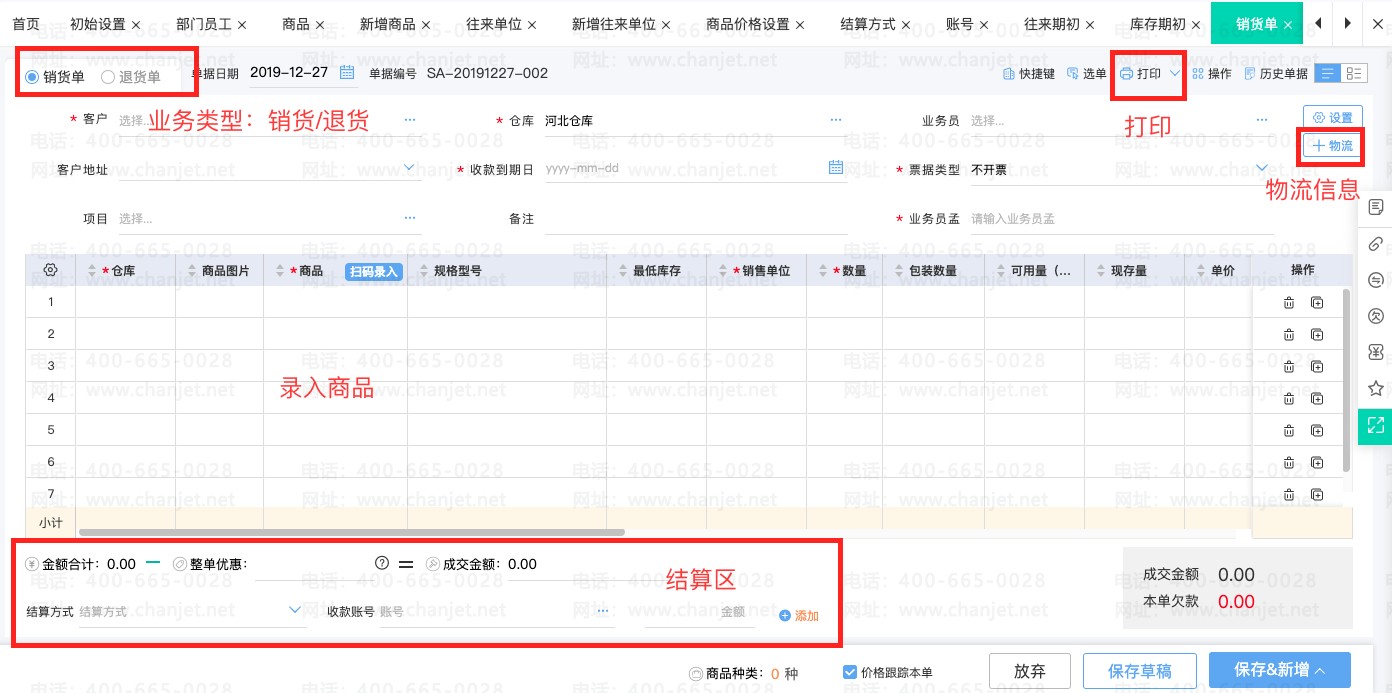Click the yen voucher icon in sidebar
This screenshot has width=1392, height=693.
[1376, 352]
